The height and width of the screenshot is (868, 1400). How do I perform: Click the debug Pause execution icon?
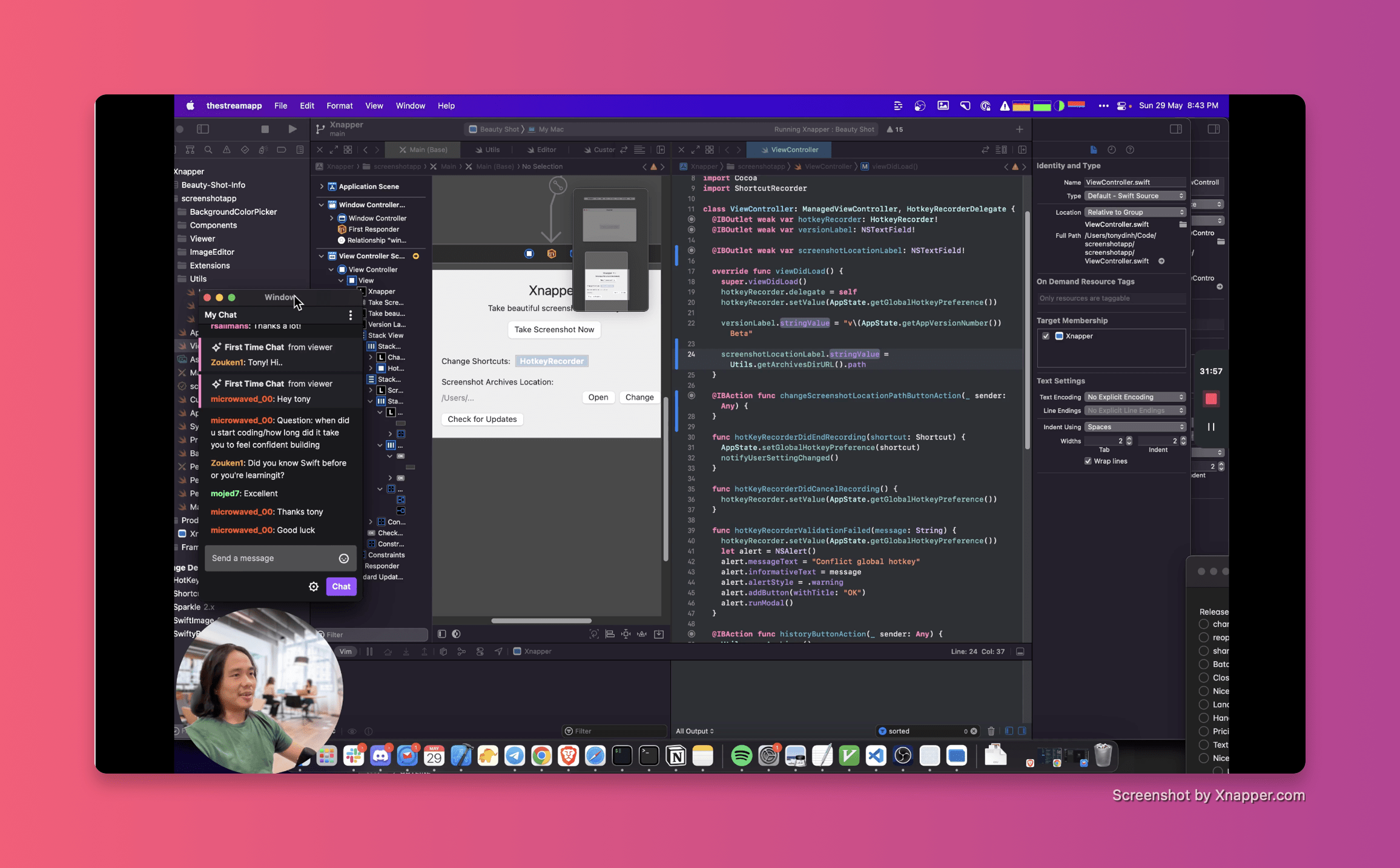369,651
